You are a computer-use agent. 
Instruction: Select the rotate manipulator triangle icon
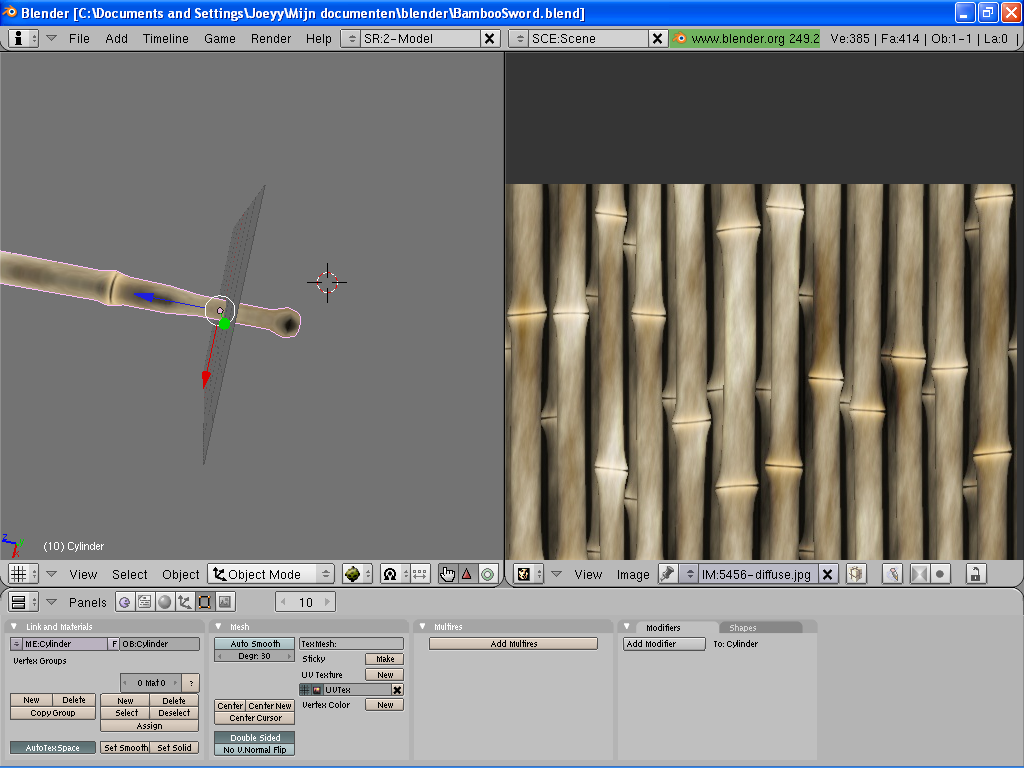pyautogui.click(x=466, y=574)
